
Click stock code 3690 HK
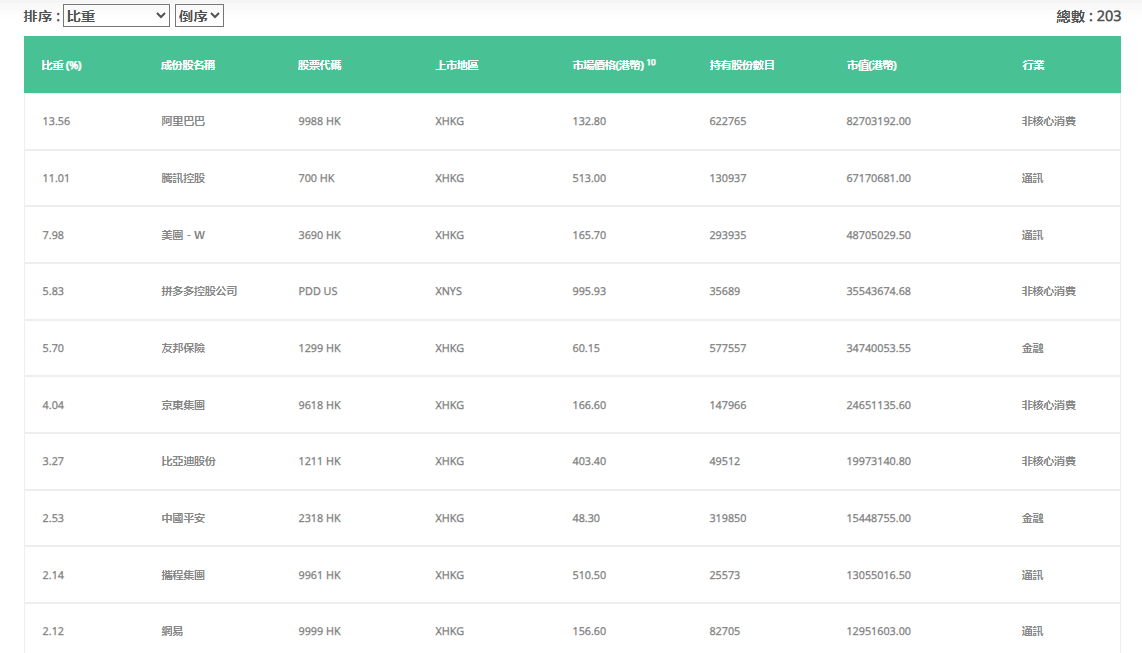point(320,235)
